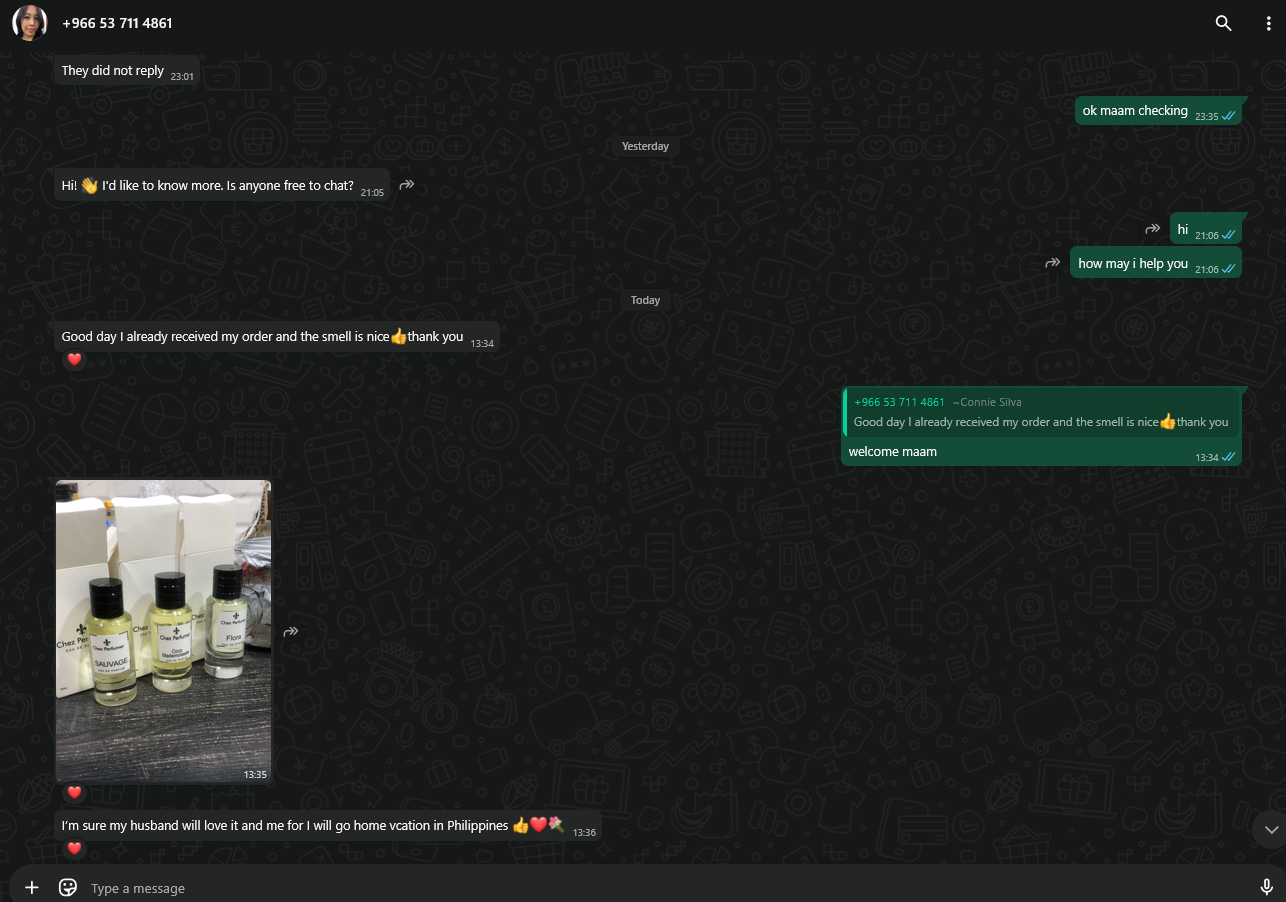
Task: Open the emoji and sticker picker
Action: point(68,887)
